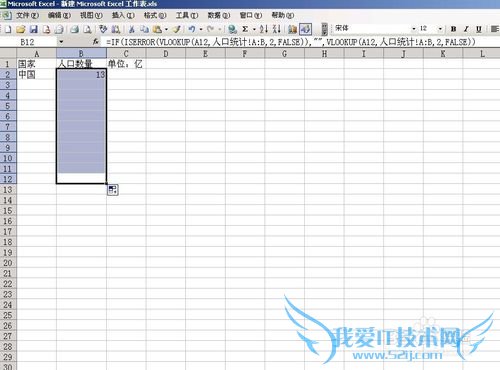
Task: Select cell A1 containing 国家
Action: click(37, 64)
